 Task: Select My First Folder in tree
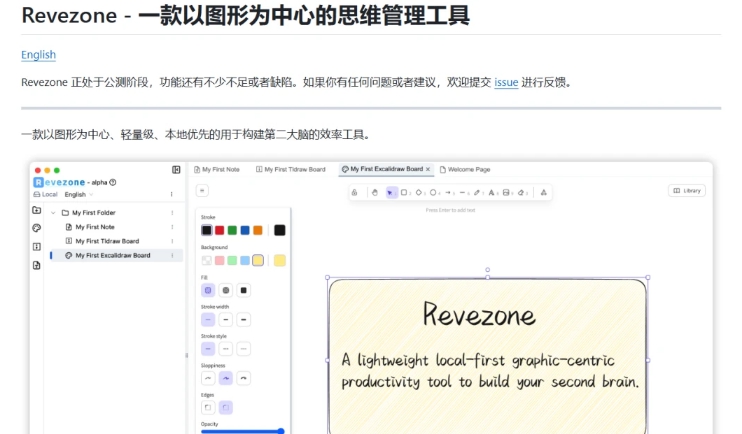tap(94, 213)
